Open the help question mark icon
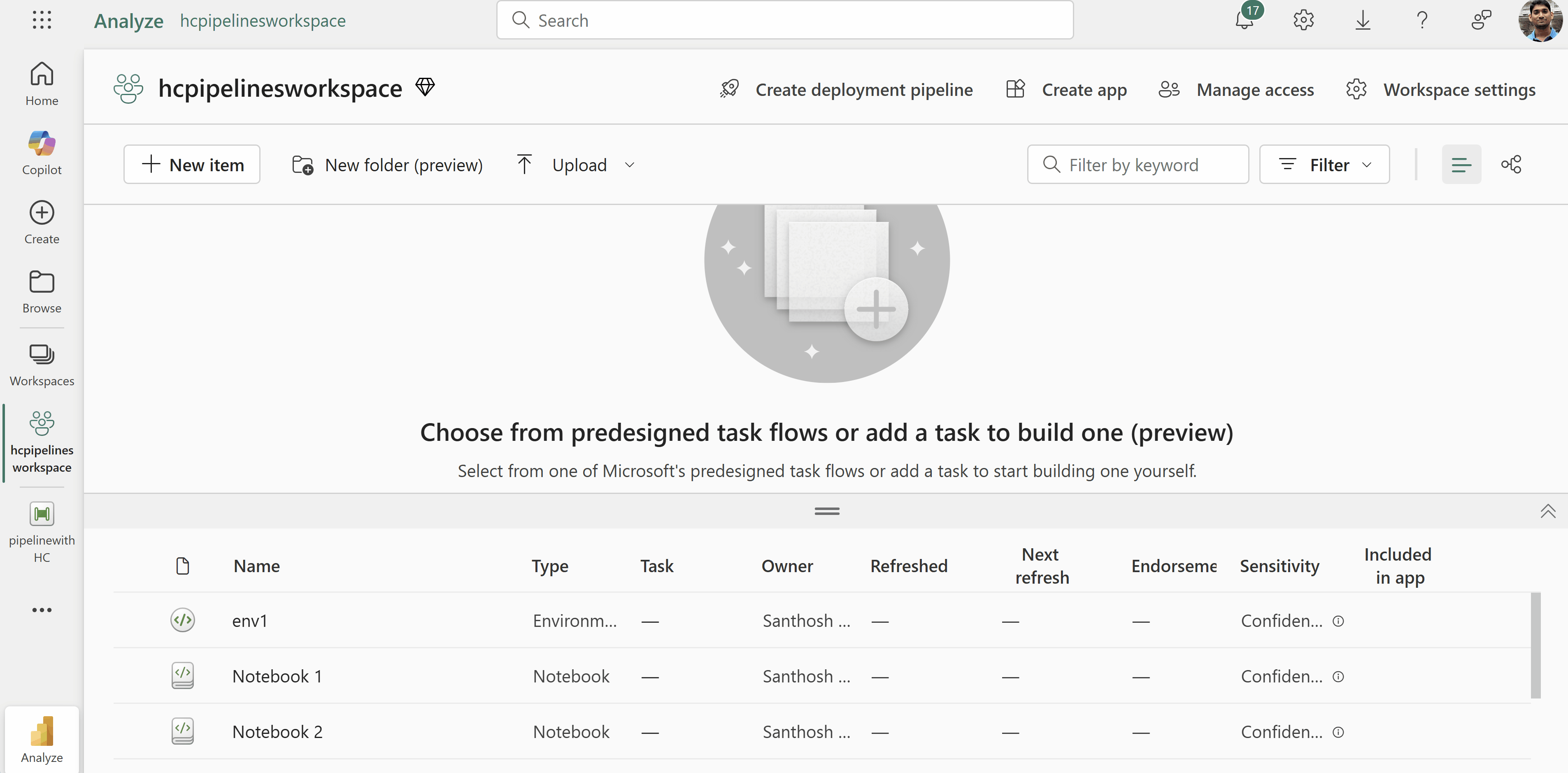Image resolution: width=1568 pixels, height=773 pixels. click(1422, 21)
